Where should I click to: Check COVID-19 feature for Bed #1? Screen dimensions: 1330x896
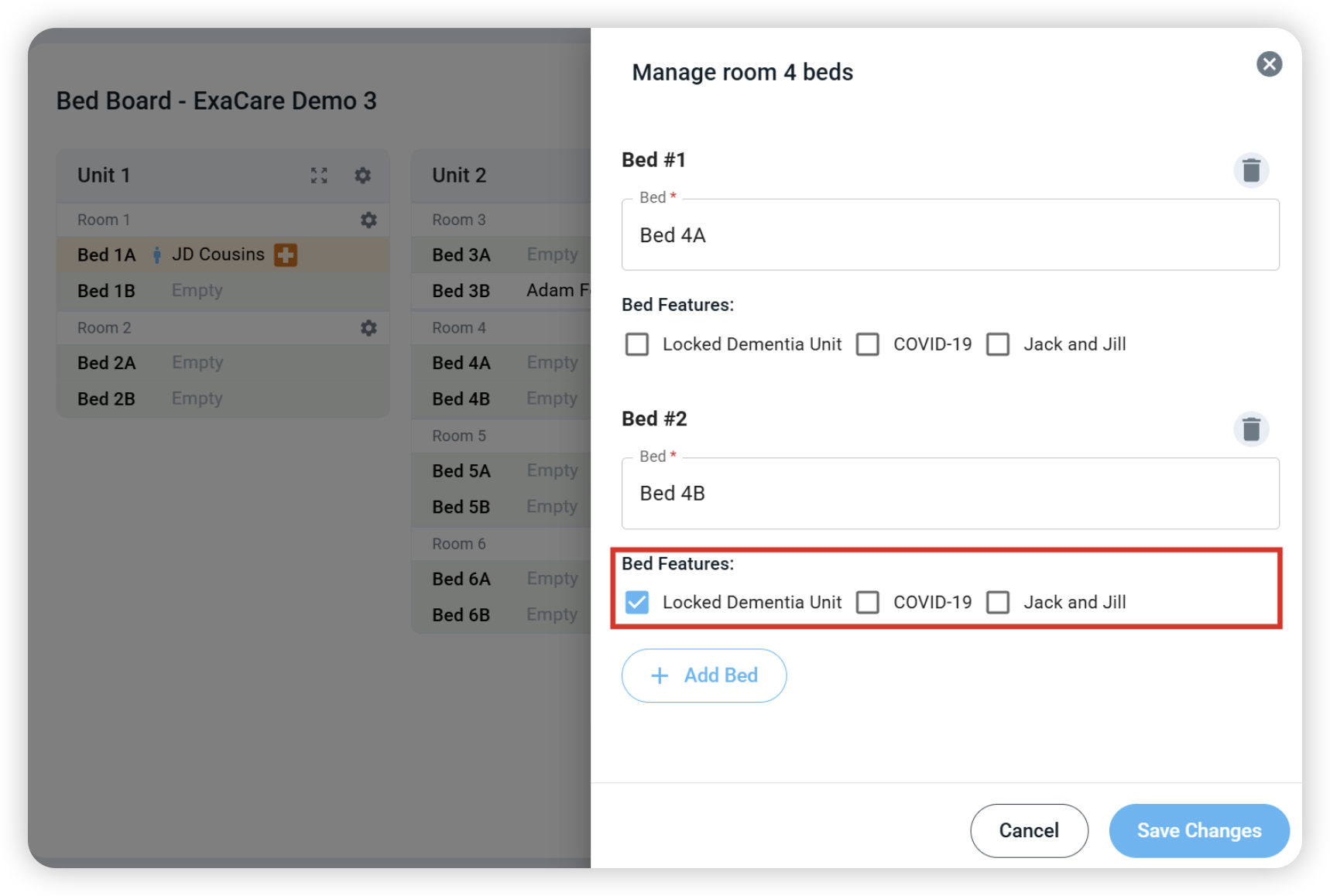pyautogui.click(x=868, y=344)
